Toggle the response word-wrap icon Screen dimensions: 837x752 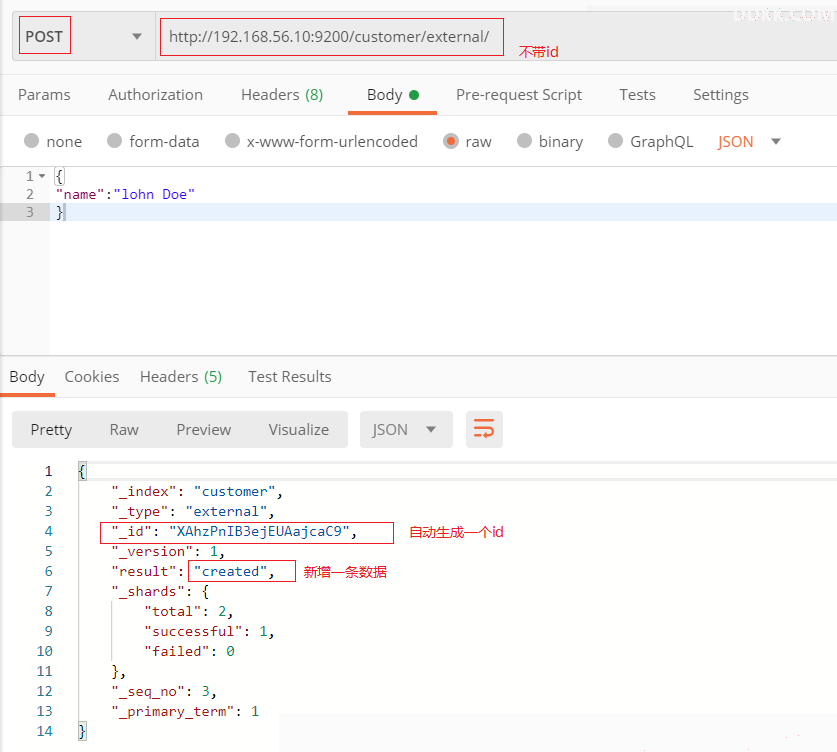(484, 429)
